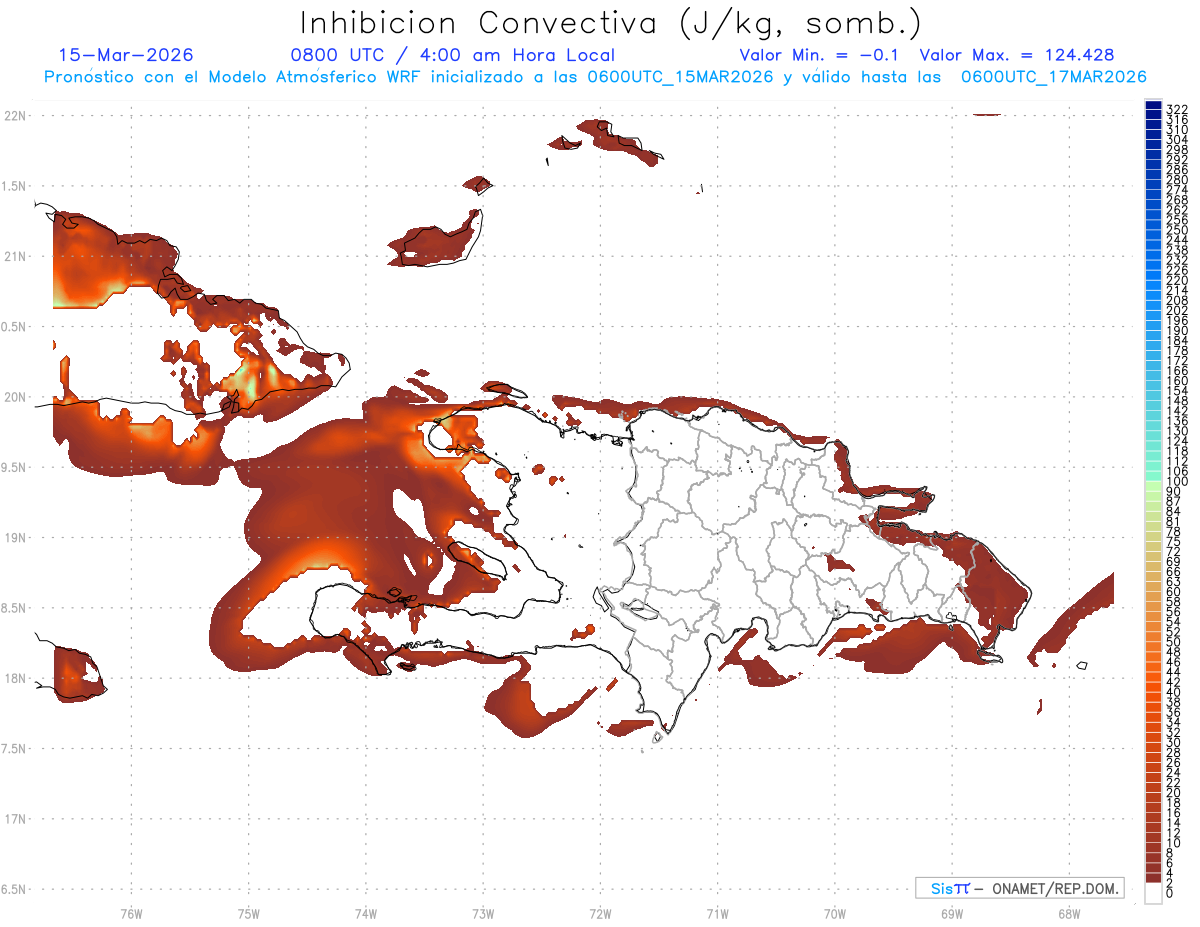This screenshot has height=927, width=1200.
Task: Click the '10' colorbar label
Action: pyautogui.click(x=1174, y=842)
